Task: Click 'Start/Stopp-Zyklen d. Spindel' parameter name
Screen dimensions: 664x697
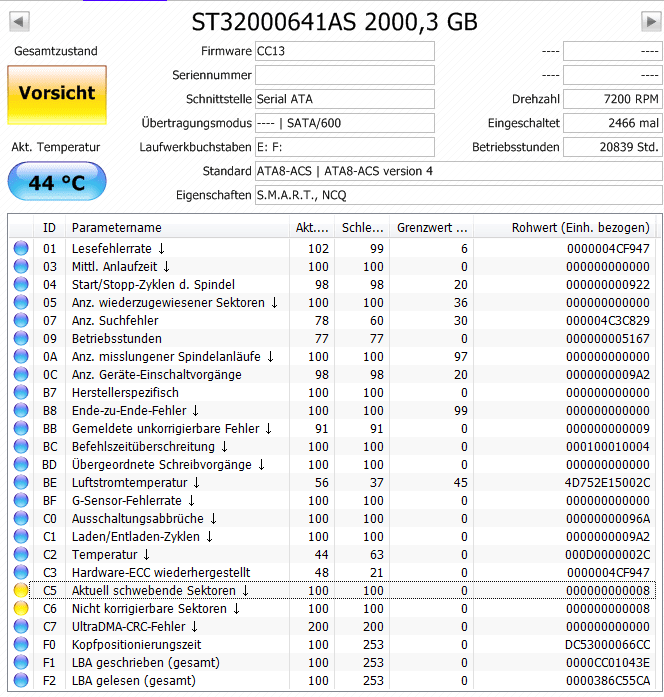Action: (x=153, y=284)
